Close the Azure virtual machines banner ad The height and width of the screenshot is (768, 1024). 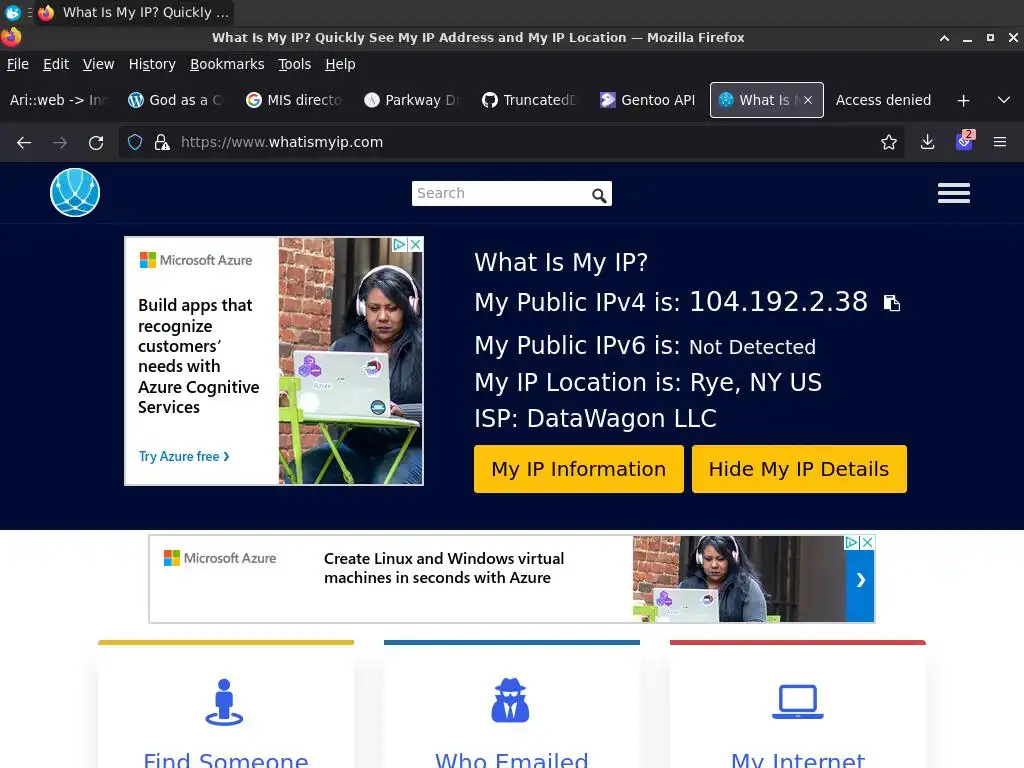pos(867,543)
